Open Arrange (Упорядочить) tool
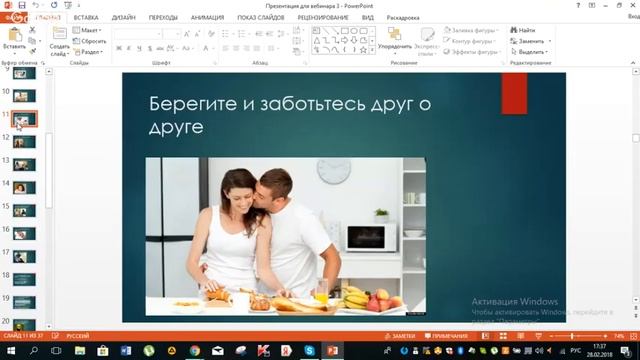Screen dimensions: 640x360 click(x=395, y=40)
